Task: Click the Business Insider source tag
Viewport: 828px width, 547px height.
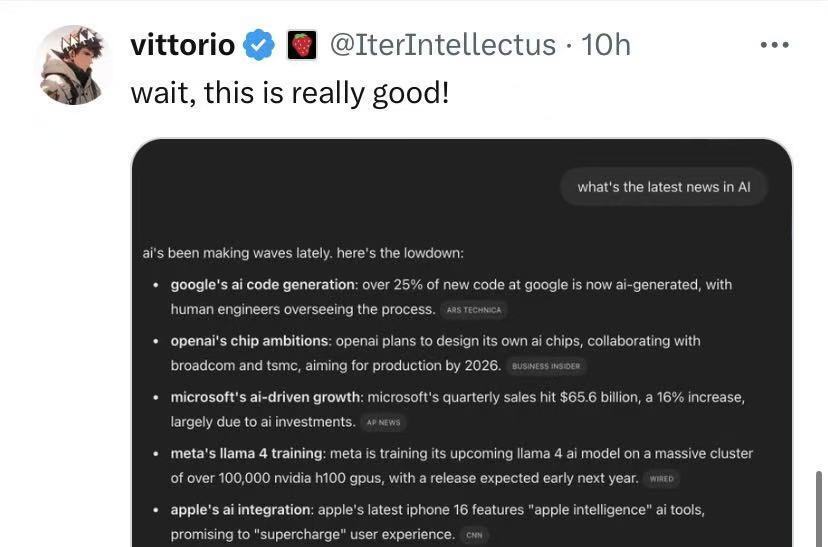Action: (x=546, y=366)
